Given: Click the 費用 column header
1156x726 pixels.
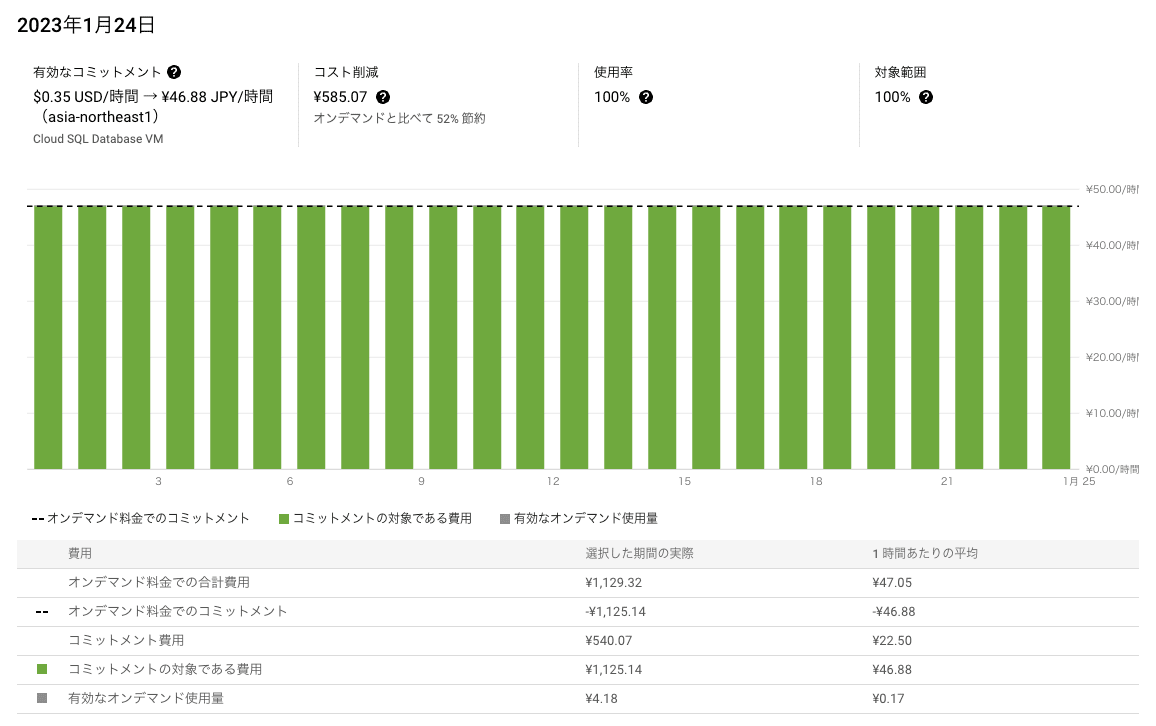Looking at the screenshot, I should click(80, 554).
